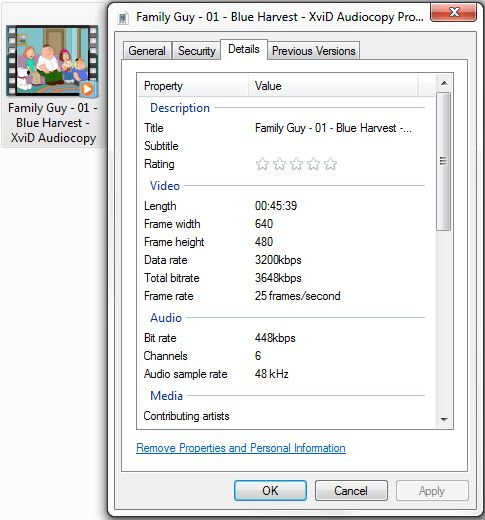The width and height of the screenshot is (485, 520).
Task: Click the Value column header
Action: [x=333, y=86]
